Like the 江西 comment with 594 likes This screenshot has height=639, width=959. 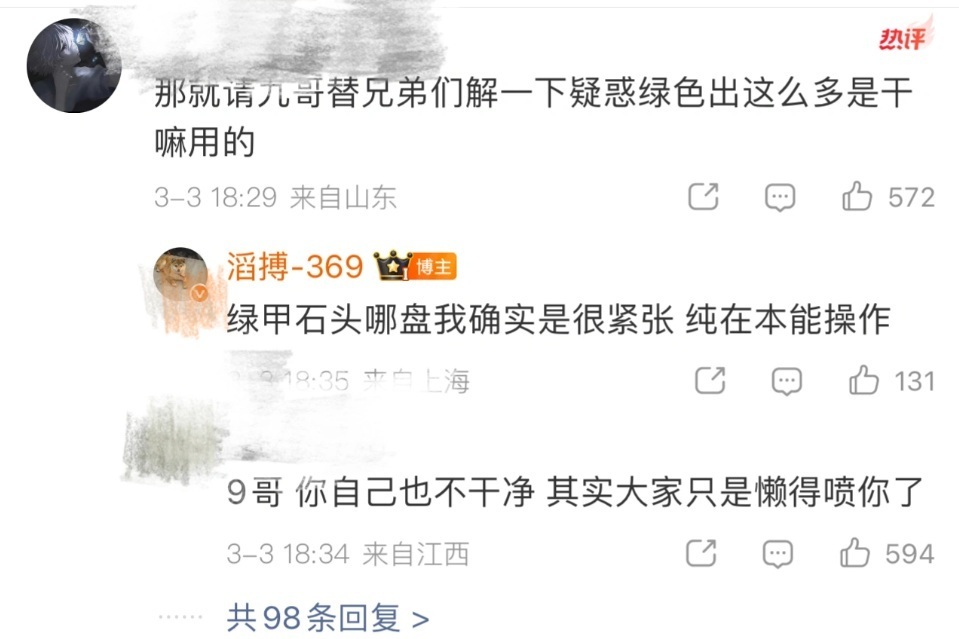coord(854,553)
